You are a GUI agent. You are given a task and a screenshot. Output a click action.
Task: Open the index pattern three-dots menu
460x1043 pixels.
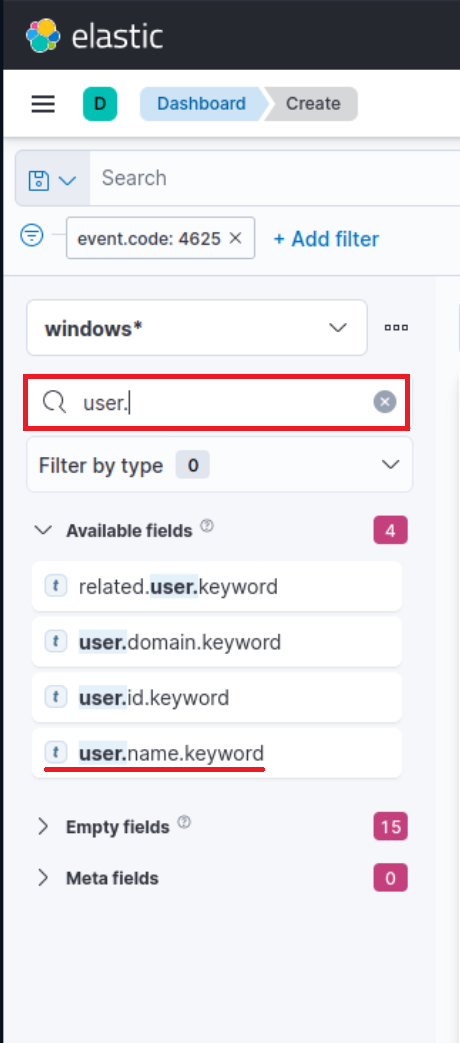(396, 327)
